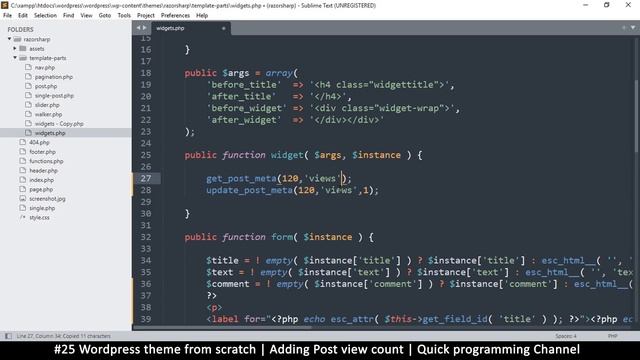Click 'widget' function name on line 25
This screenshot has height=360, width=640.
pos(287,155)
